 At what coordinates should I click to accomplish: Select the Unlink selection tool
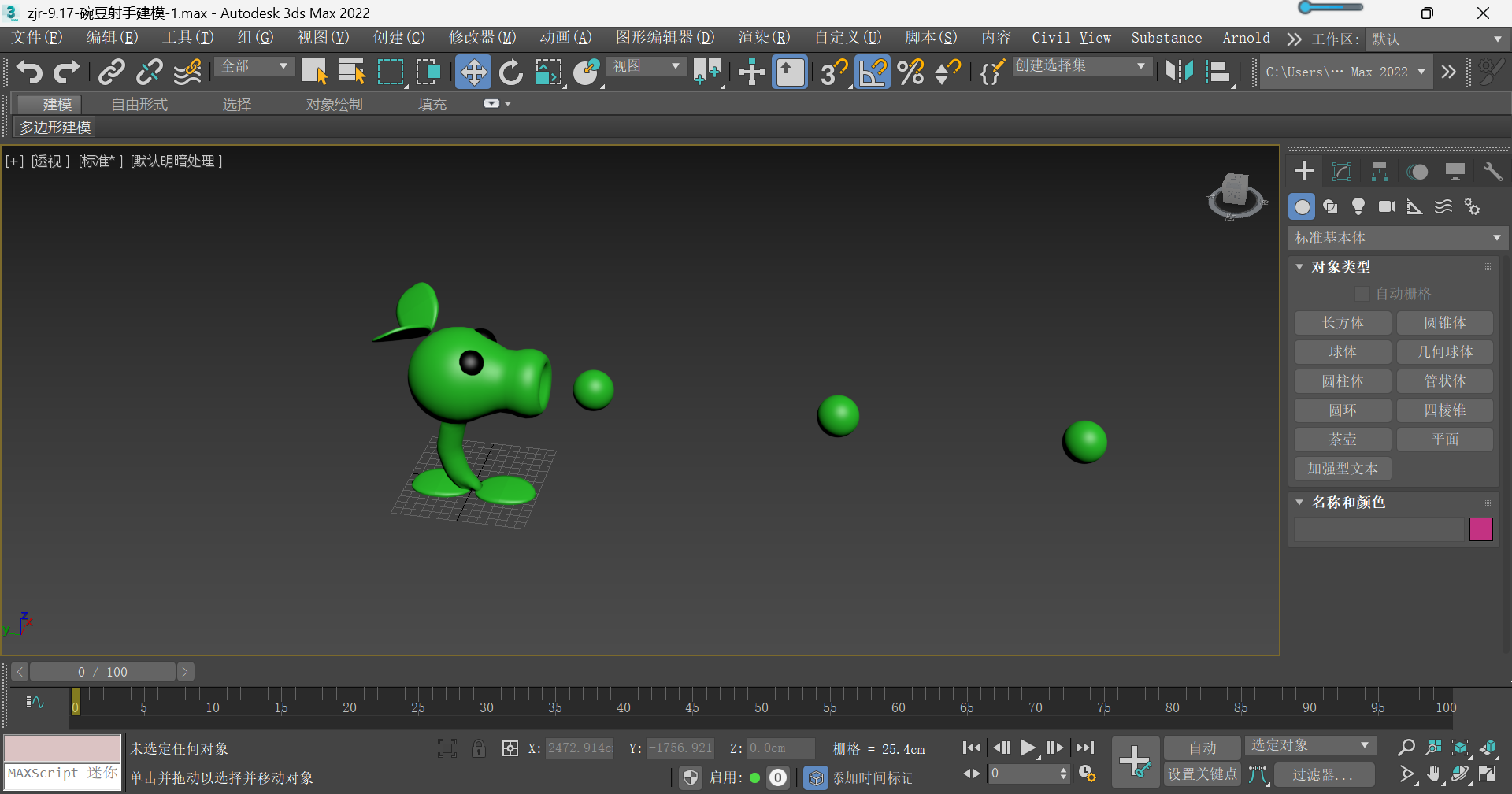click(149, 72)
